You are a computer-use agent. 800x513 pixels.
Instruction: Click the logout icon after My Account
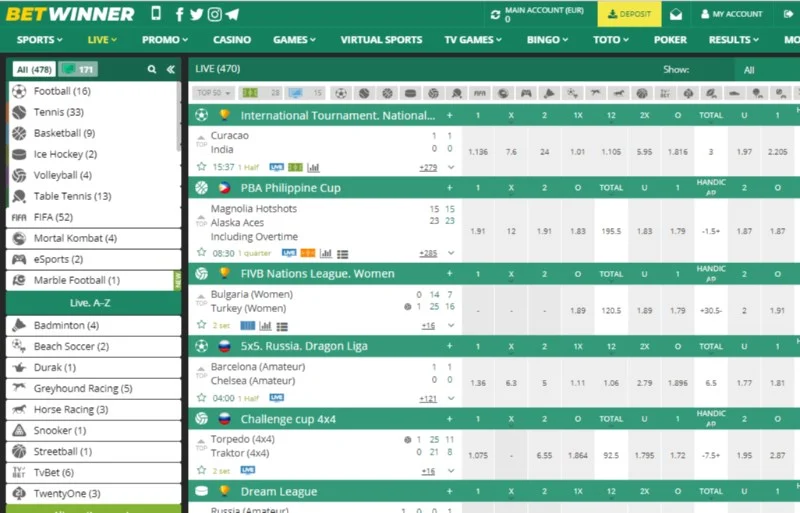pos(788,14)
